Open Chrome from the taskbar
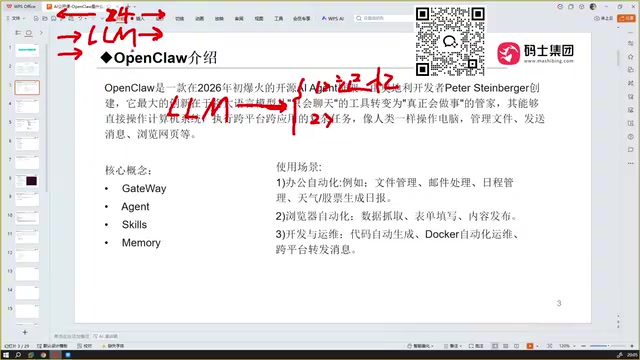Screen dimensions: 640x360 (43, 355)
